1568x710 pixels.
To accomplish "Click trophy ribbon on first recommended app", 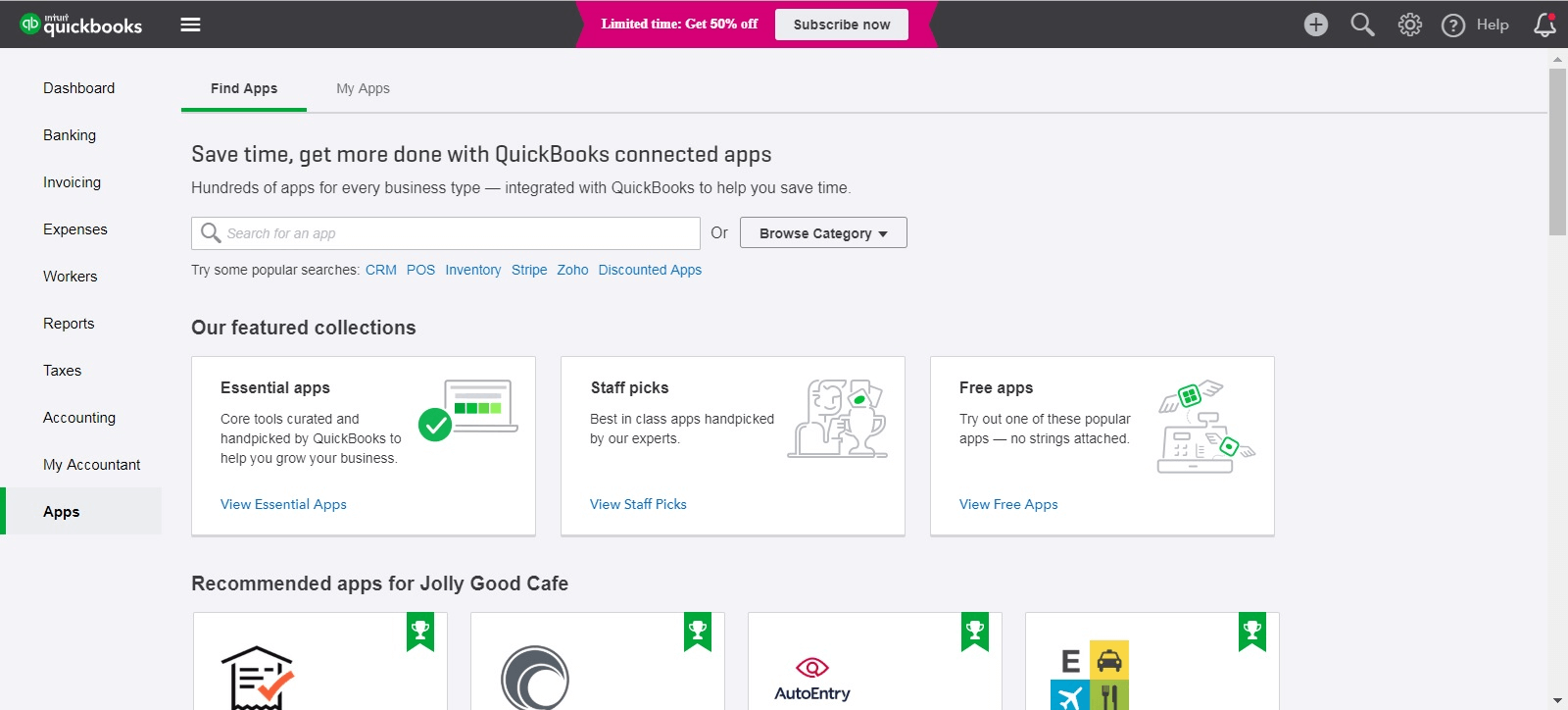I will [420, 632].
